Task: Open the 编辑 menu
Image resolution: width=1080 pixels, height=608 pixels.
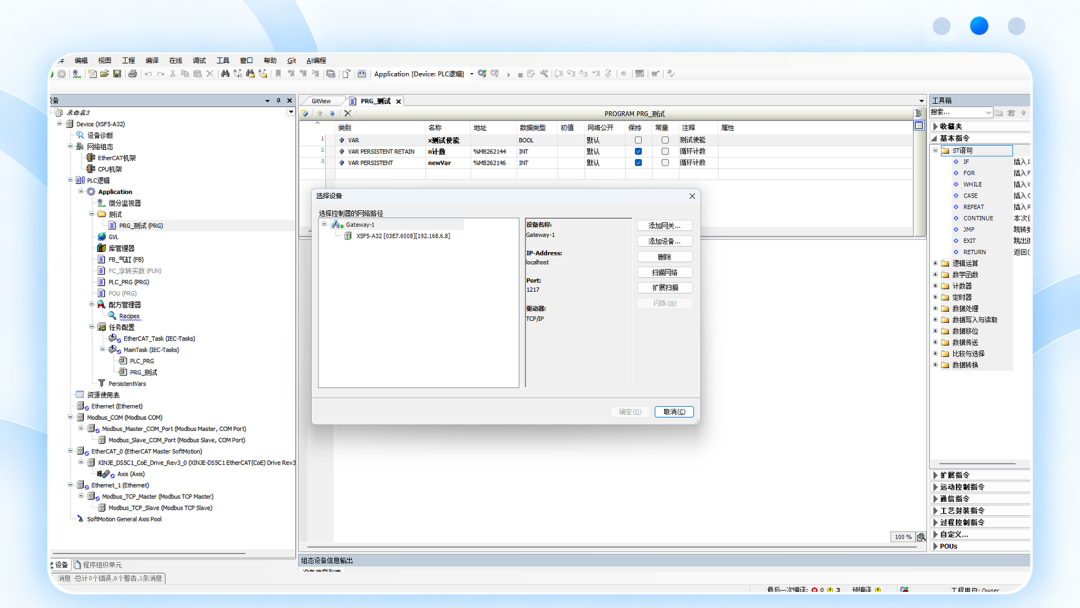Action: (x=81, y=61)
